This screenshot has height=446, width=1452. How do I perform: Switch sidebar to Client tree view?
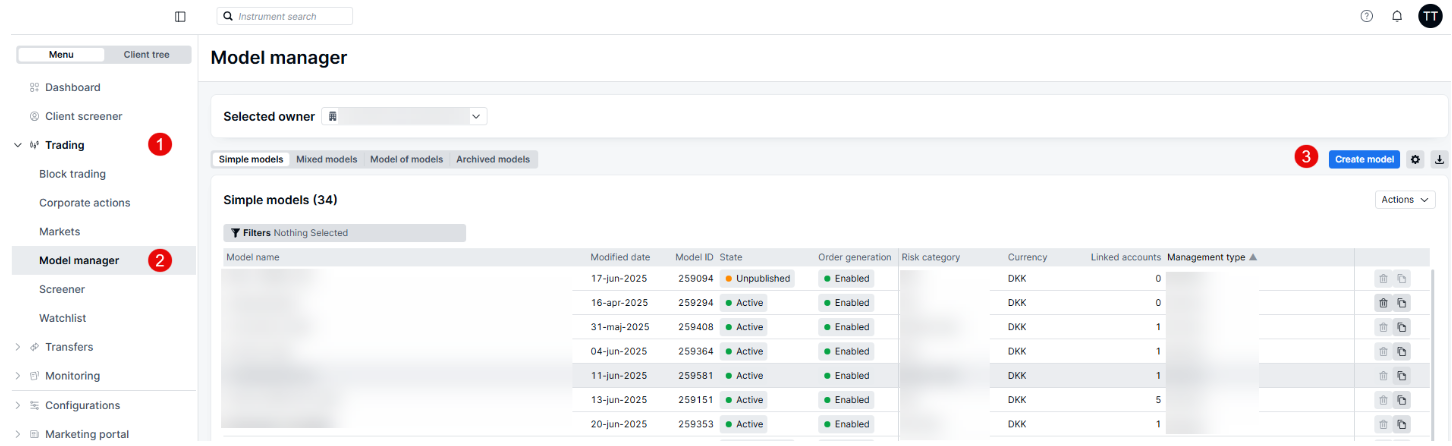coord(147,55)
